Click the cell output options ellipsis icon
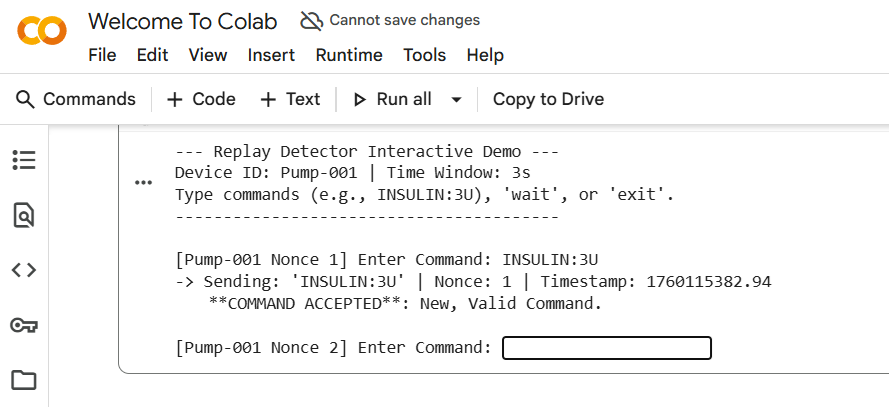 click(x=144, y=183)
